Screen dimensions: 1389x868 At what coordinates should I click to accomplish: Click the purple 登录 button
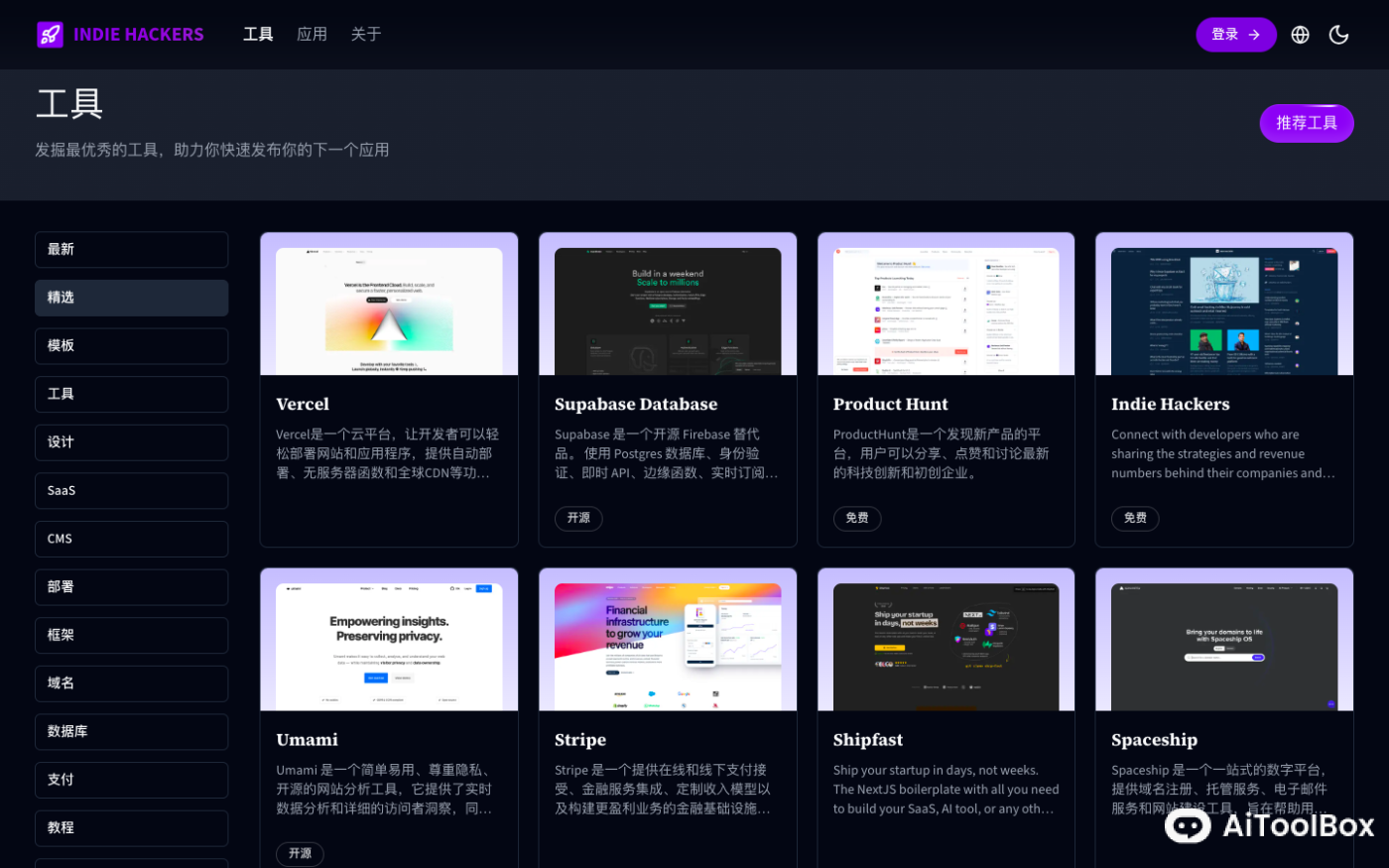pyautogui.click(x=1235, y=34)
